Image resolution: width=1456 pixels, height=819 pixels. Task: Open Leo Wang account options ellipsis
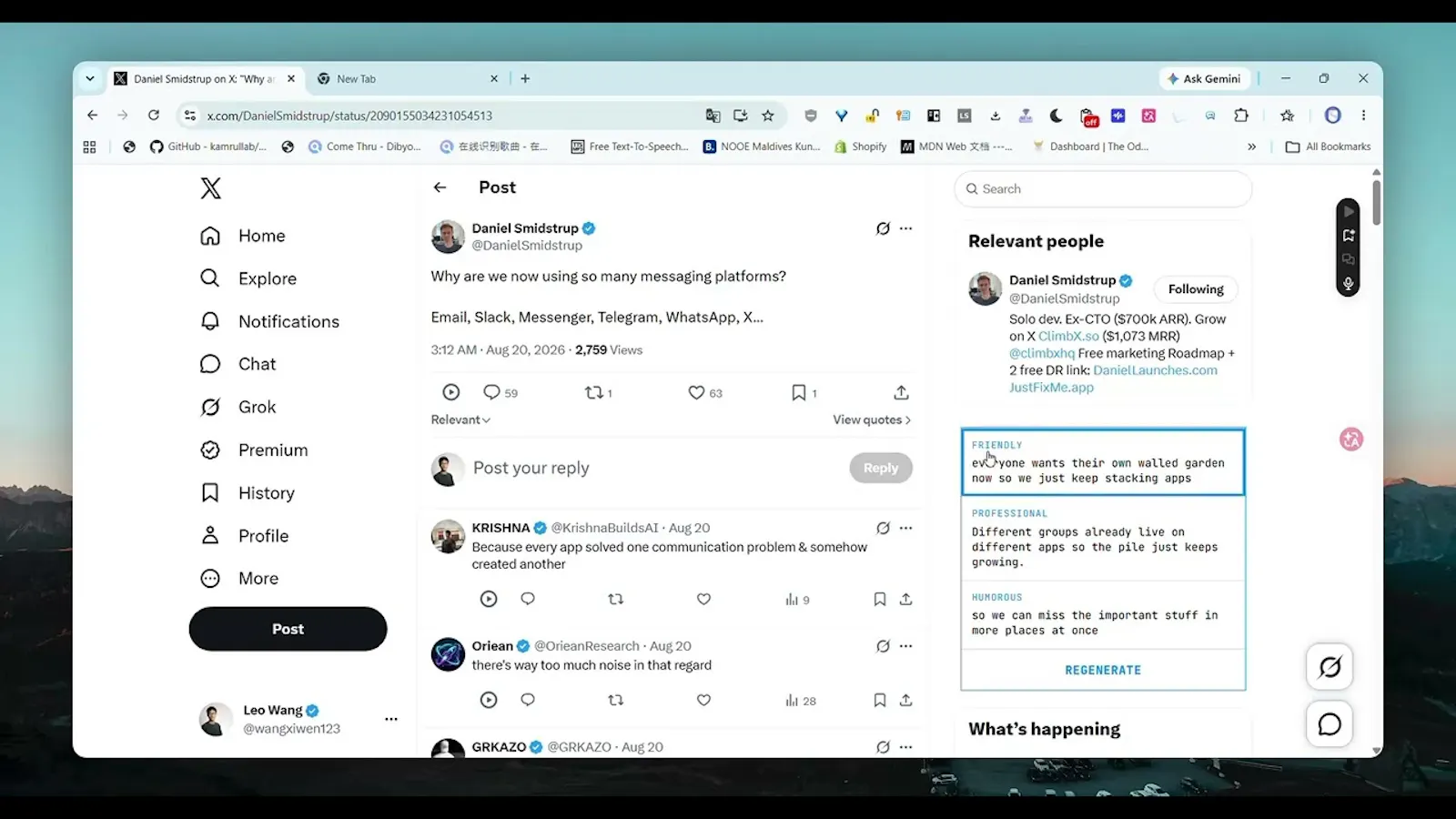(x=391, y=719)
